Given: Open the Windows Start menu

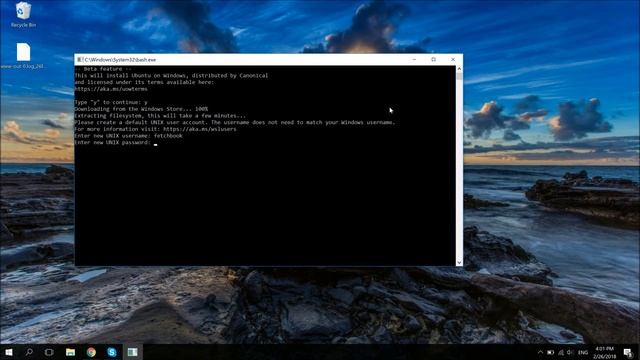Looking at the screenshot, I should (9, 352).
